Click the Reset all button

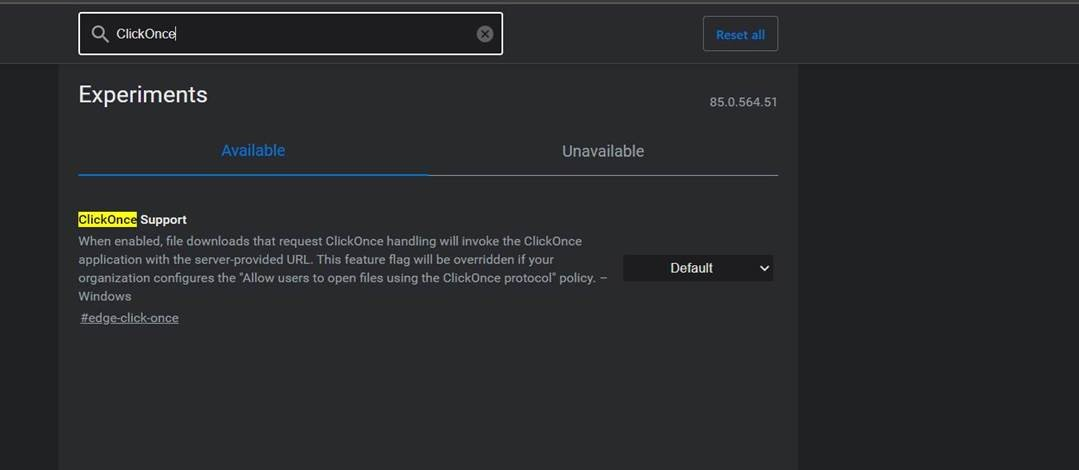[x=740, y=34]
